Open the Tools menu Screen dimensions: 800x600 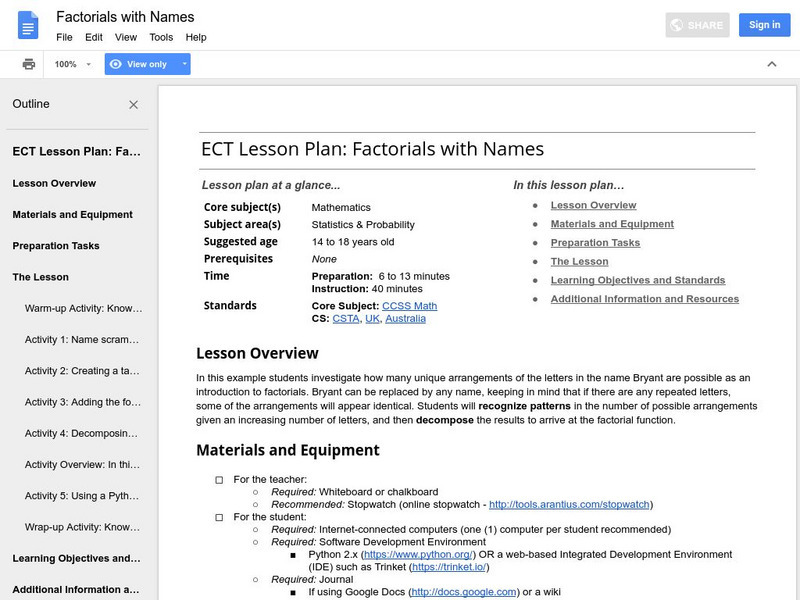pyautogui.click(x=161, y=37)
